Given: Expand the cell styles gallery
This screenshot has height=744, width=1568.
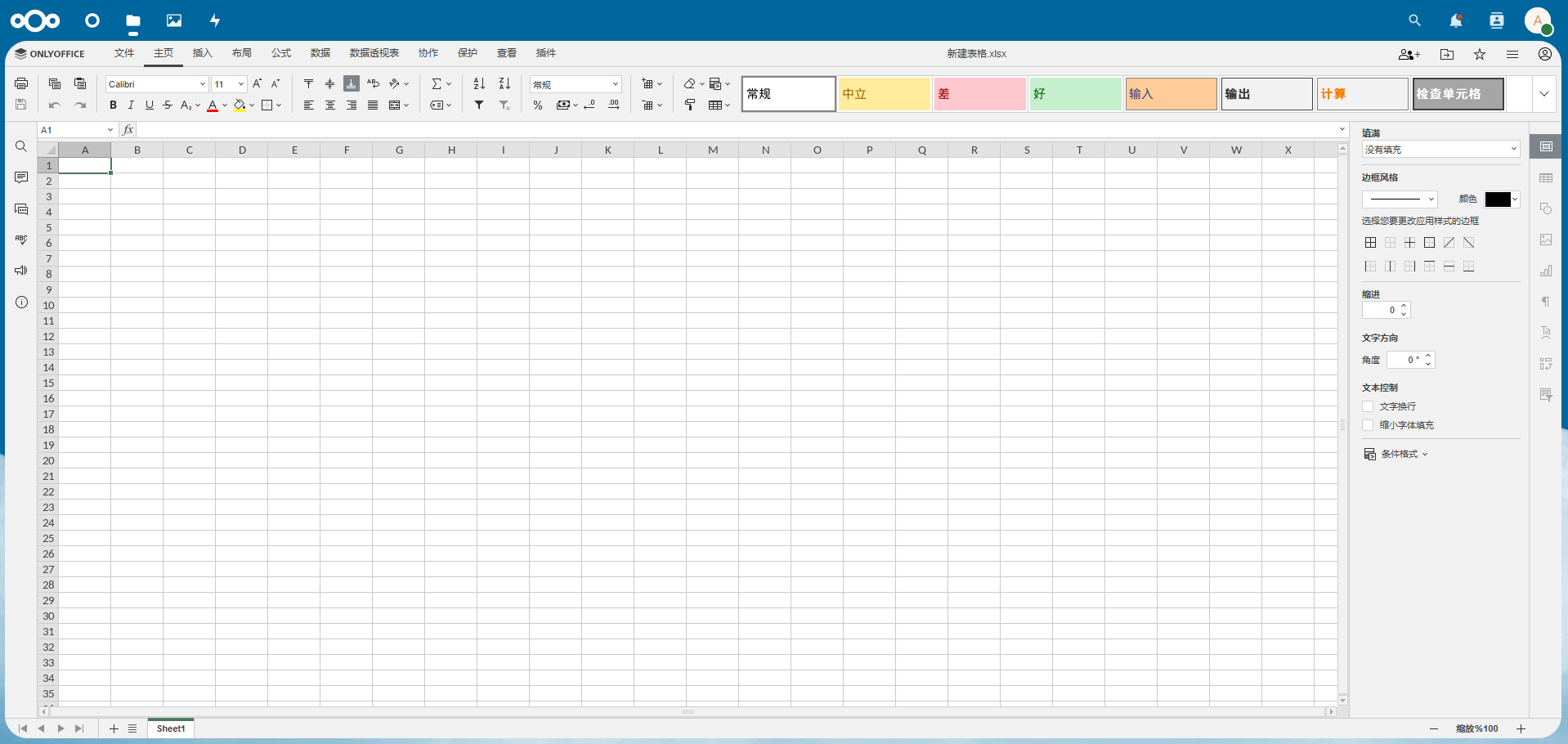Looking at the screenshot, I should (x=1544, y=94).
